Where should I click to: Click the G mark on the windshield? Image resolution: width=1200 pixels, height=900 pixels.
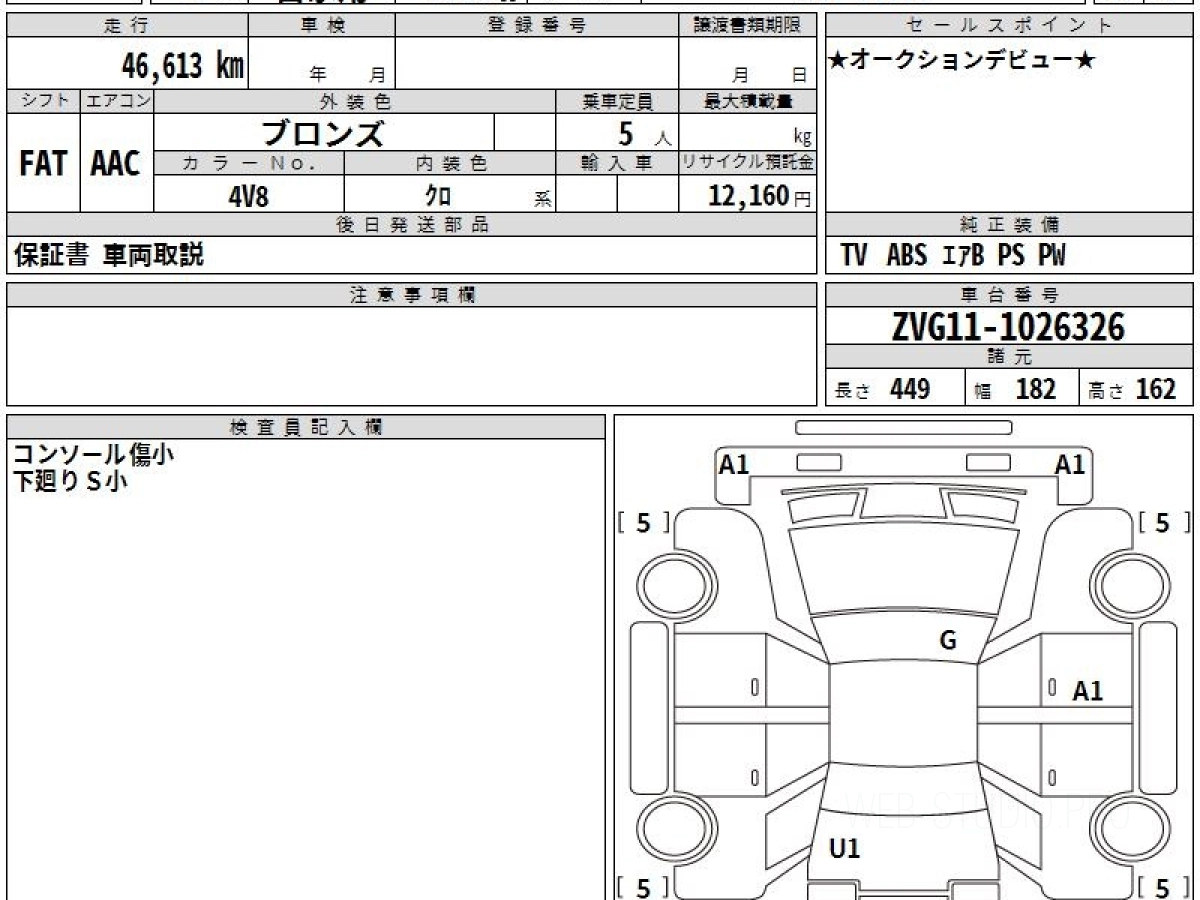point(947,641)
